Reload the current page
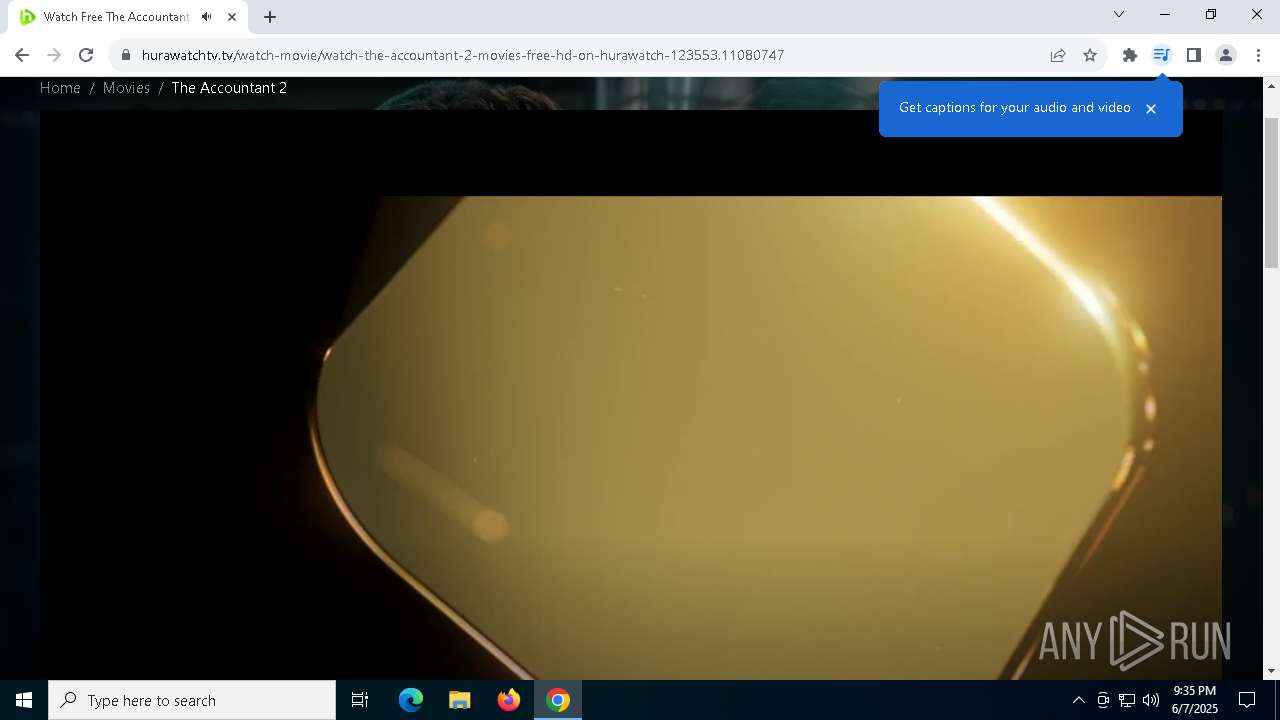The image size is (1280, 720). point(86,55)
